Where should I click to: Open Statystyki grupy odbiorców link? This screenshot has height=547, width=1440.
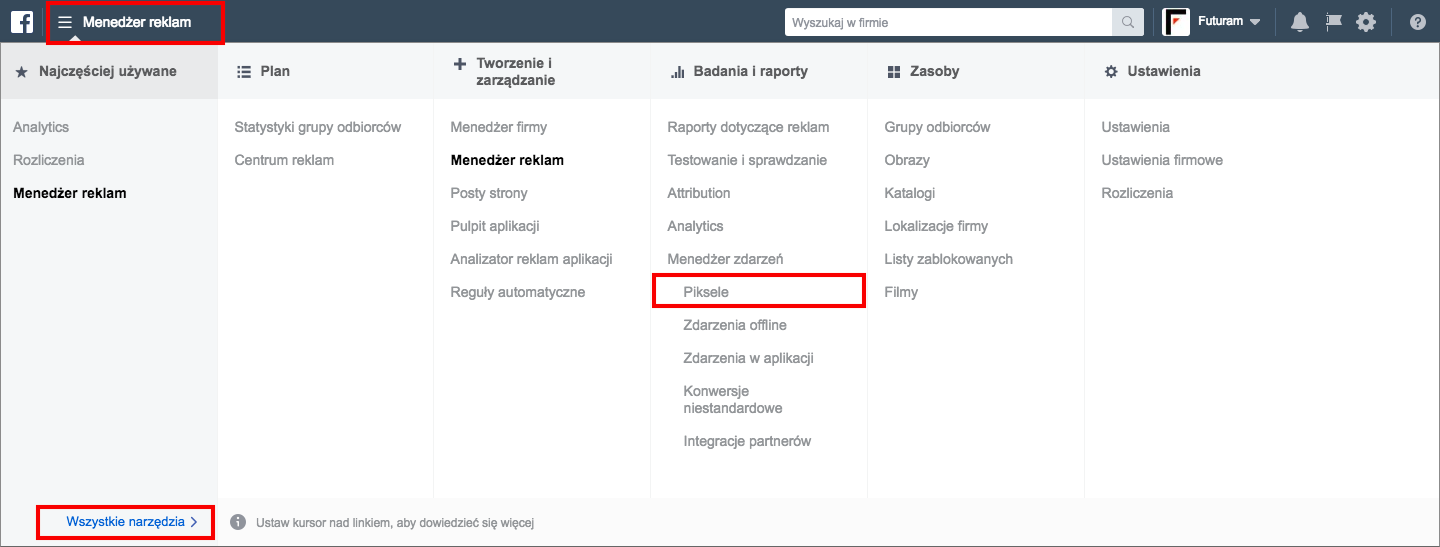point(318,127)
